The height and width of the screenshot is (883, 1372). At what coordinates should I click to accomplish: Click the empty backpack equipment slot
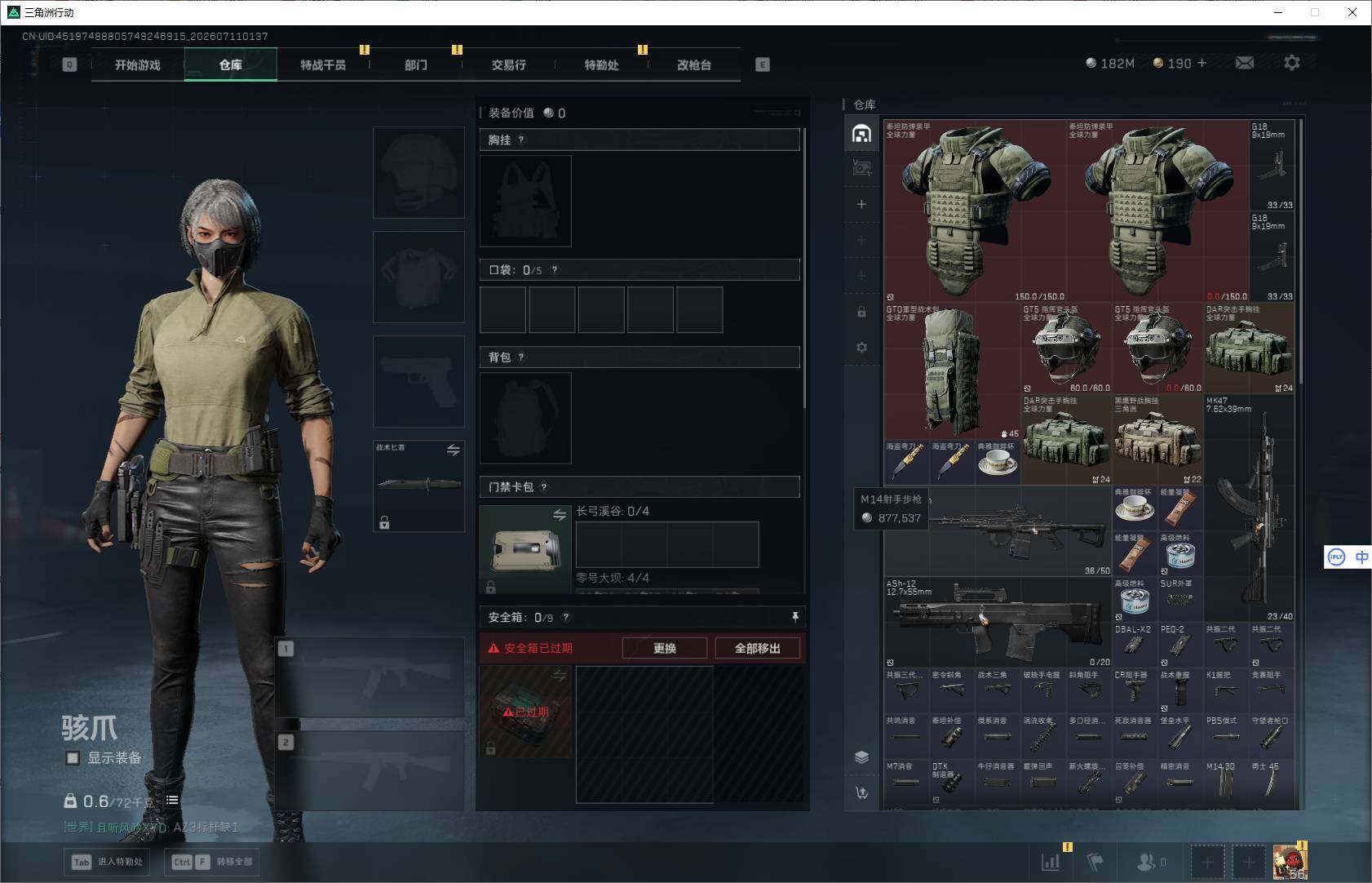pyautogui.click(x=525, y=418)
